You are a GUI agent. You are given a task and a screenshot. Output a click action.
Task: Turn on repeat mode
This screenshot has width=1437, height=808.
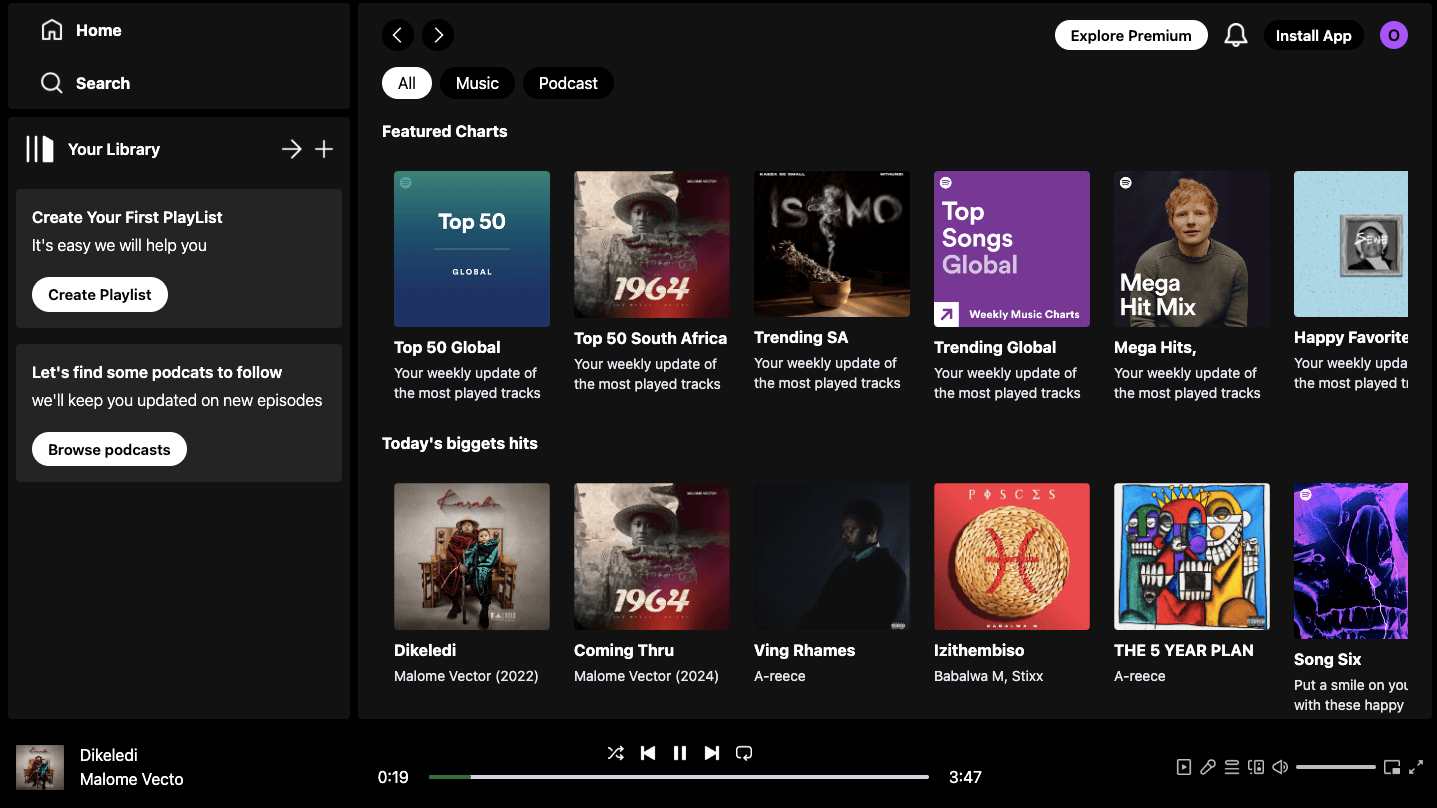click(x=744, y=753)
